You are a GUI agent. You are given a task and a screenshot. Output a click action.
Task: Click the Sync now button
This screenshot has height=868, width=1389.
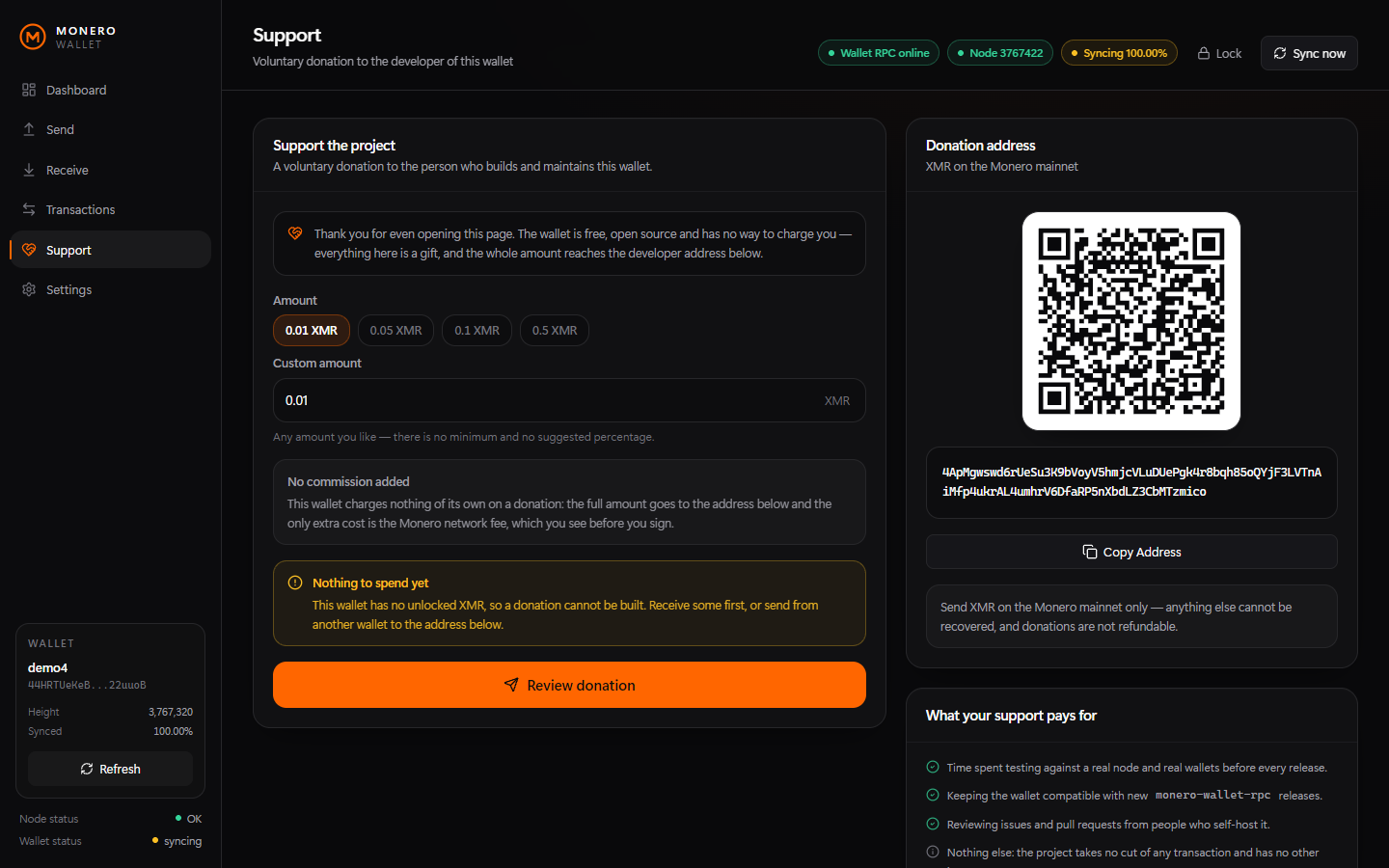[x=1309, y=53]
